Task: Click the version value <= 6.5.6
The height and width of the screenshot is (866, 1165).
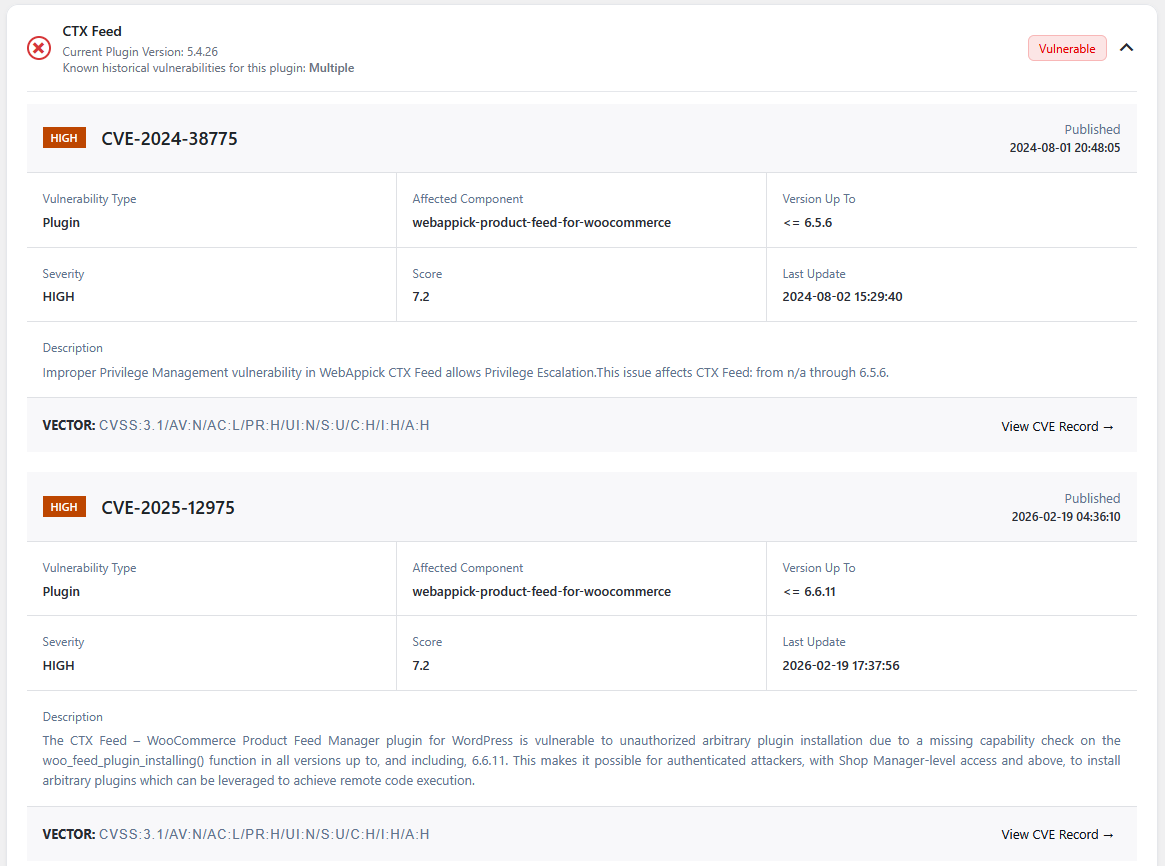Action: pos(807,222)
